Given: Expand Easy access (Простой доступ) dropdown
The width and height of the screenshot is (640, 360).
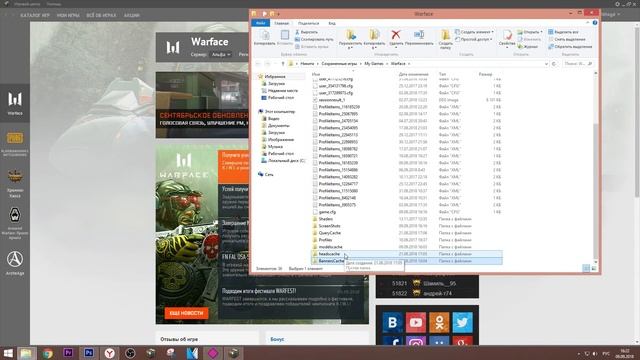Looking at the screenshot, I should [473, 39].
